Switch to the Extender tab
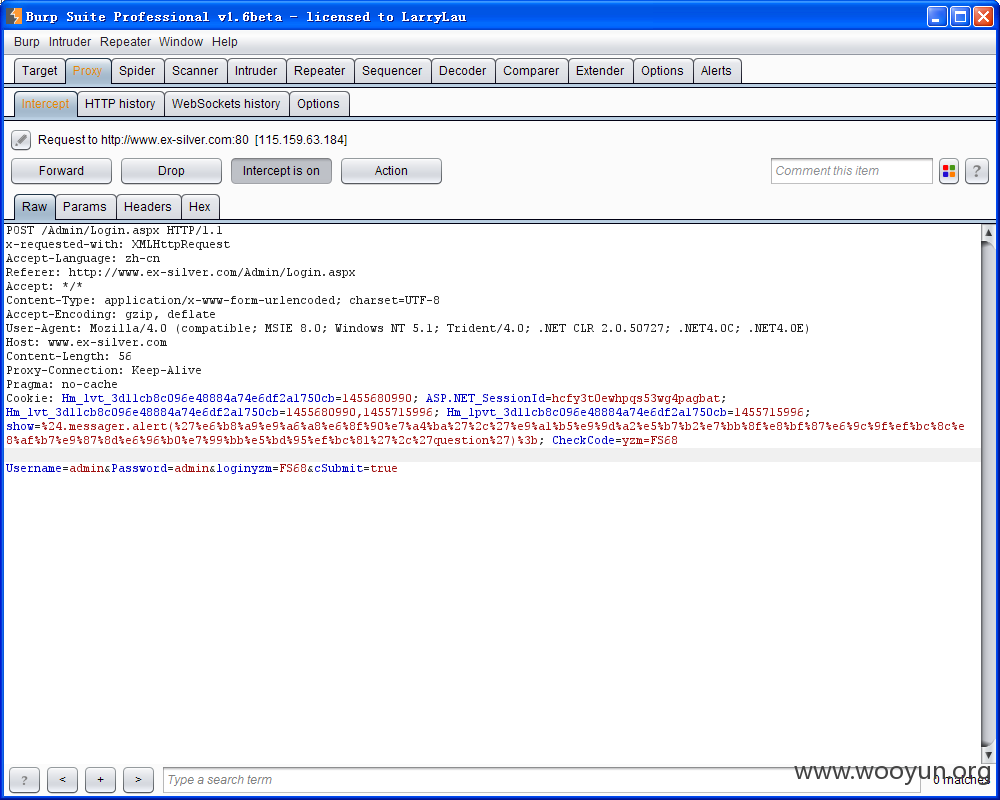 [x=600, y=71]
